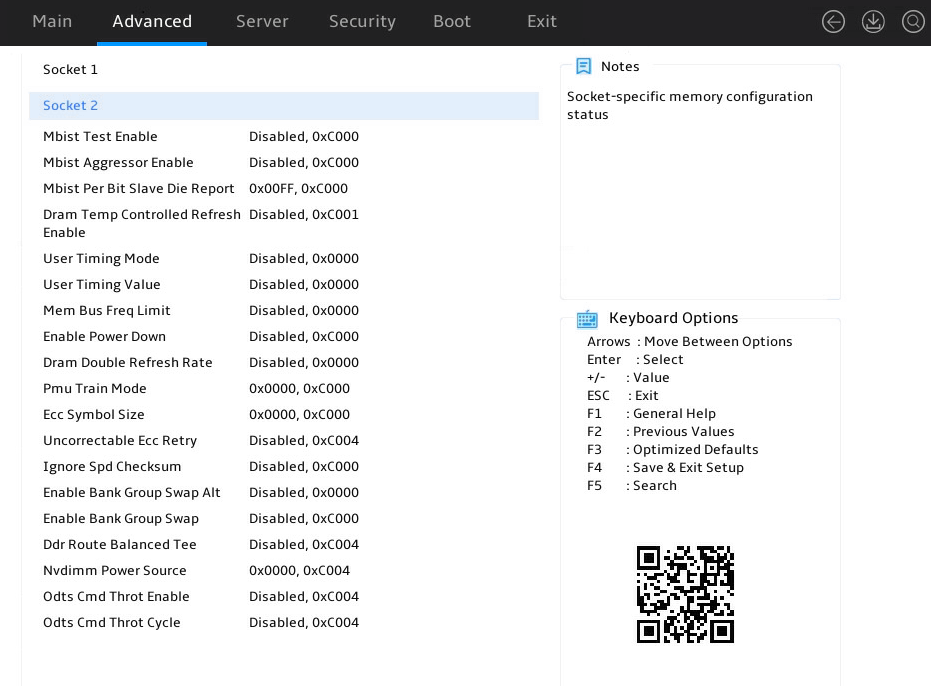Image resolution: width=931 pixels, height=686 pixels.
Task: Click the download/save icon in header
Action: tap(873, 22)
